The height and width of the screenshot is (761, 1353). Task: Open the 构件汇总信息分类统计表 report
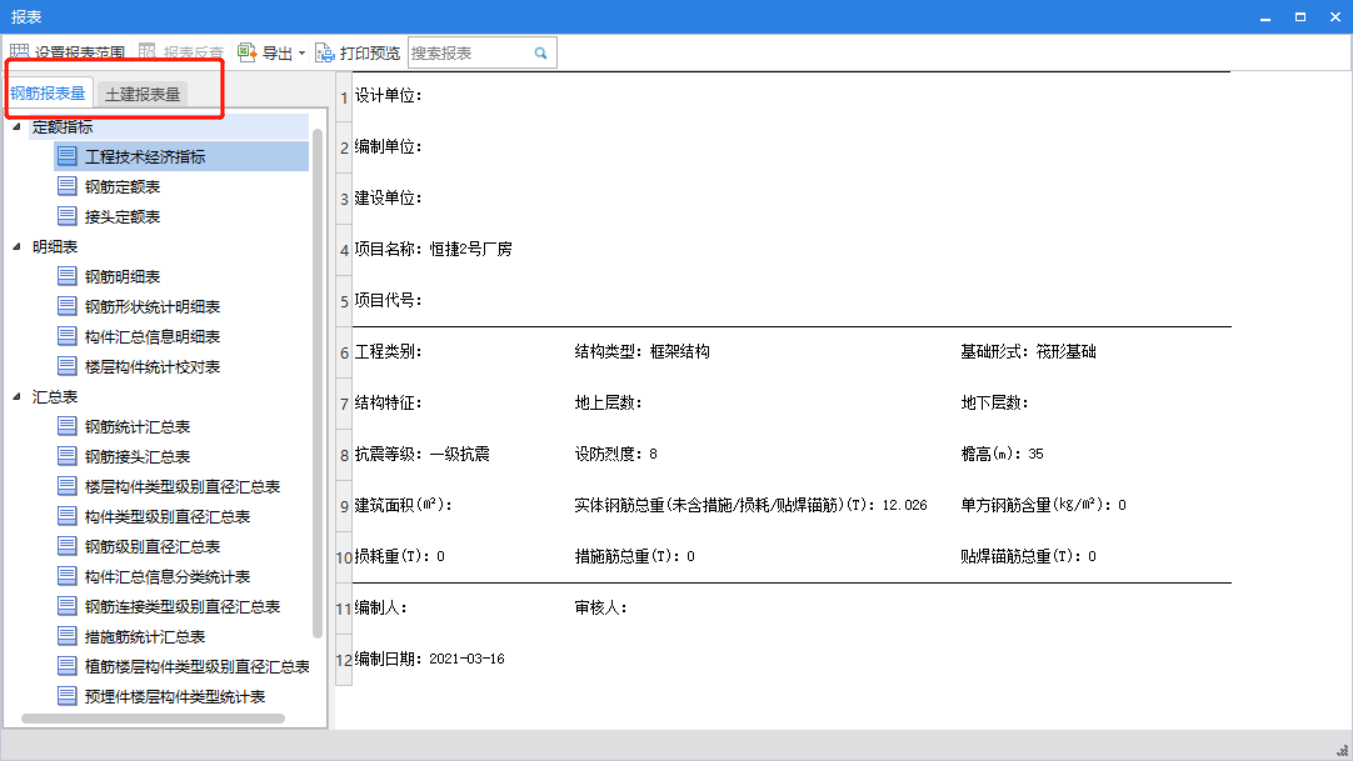point(168,577)
